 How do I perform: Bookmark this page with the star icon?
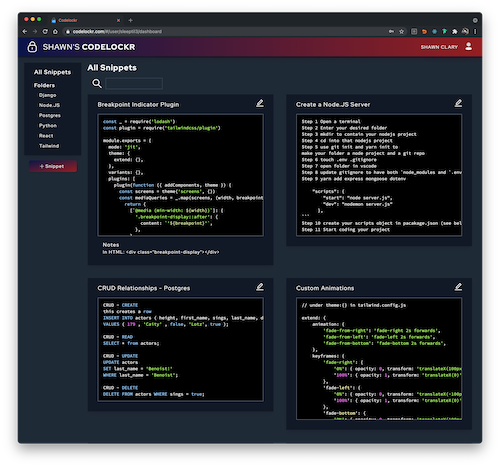click(x=402, y=31)
